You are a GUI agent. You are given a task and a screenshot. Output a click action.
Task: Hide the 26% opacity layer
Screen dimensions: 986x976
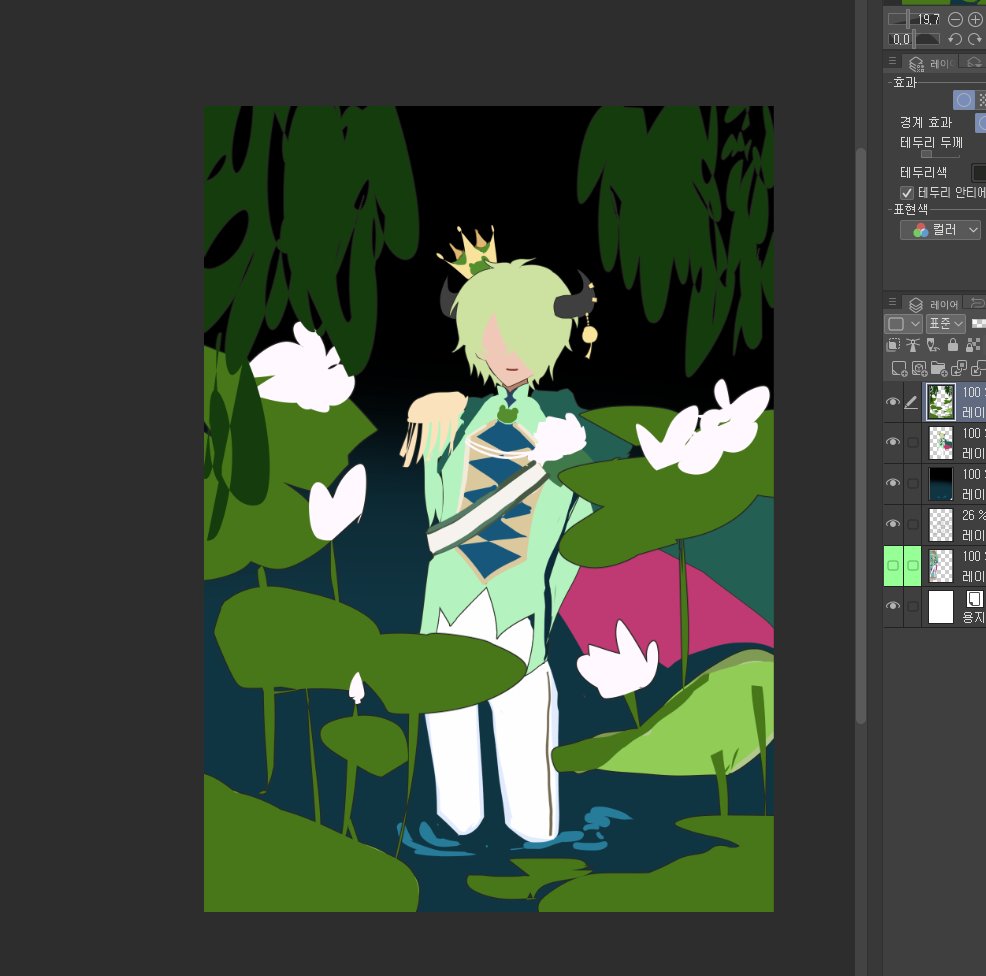[893, 524]
